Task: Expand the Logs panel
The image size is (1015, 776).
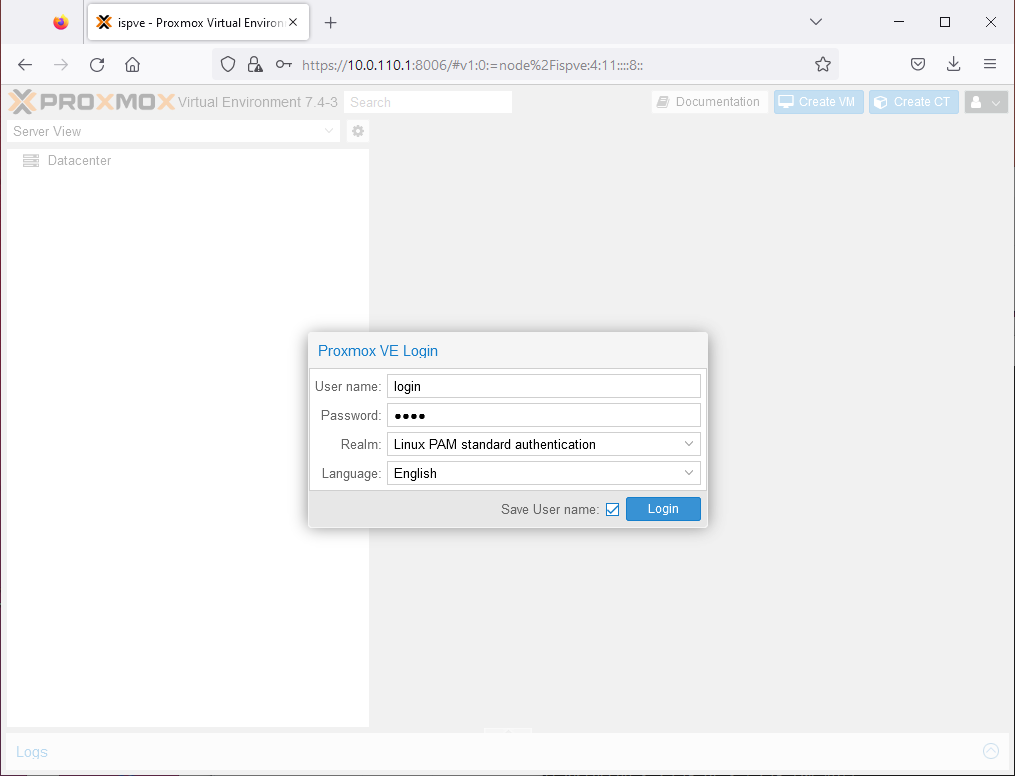Action: [x=990, y=751]
